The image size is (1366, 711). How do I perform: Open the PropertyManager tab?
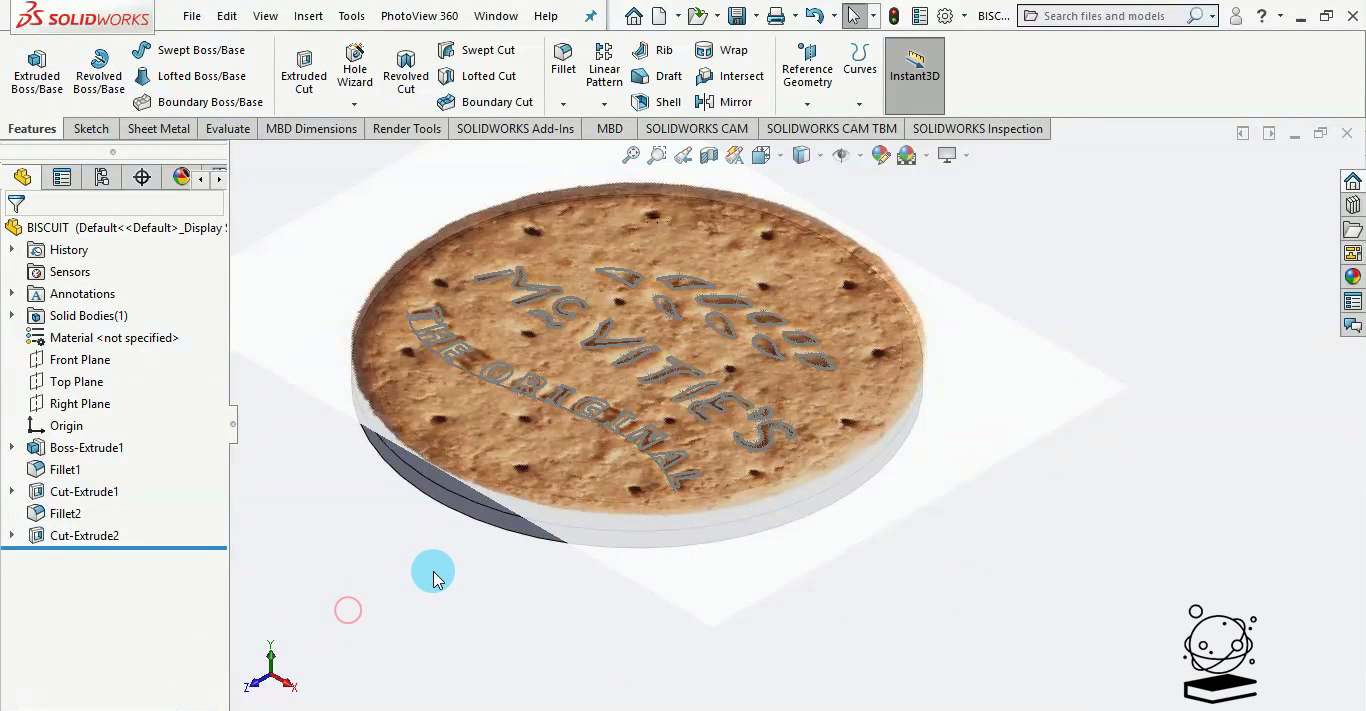[x=62, y=177]
